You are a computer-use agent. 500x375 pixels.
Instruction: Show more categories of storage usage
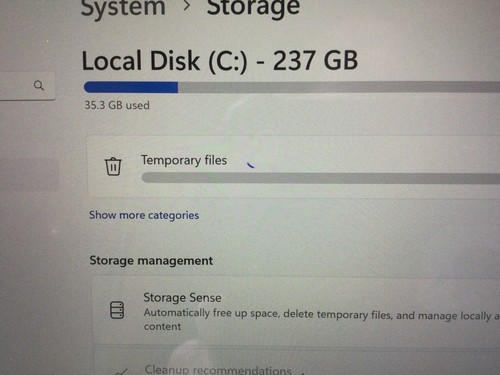pos(144,215)
